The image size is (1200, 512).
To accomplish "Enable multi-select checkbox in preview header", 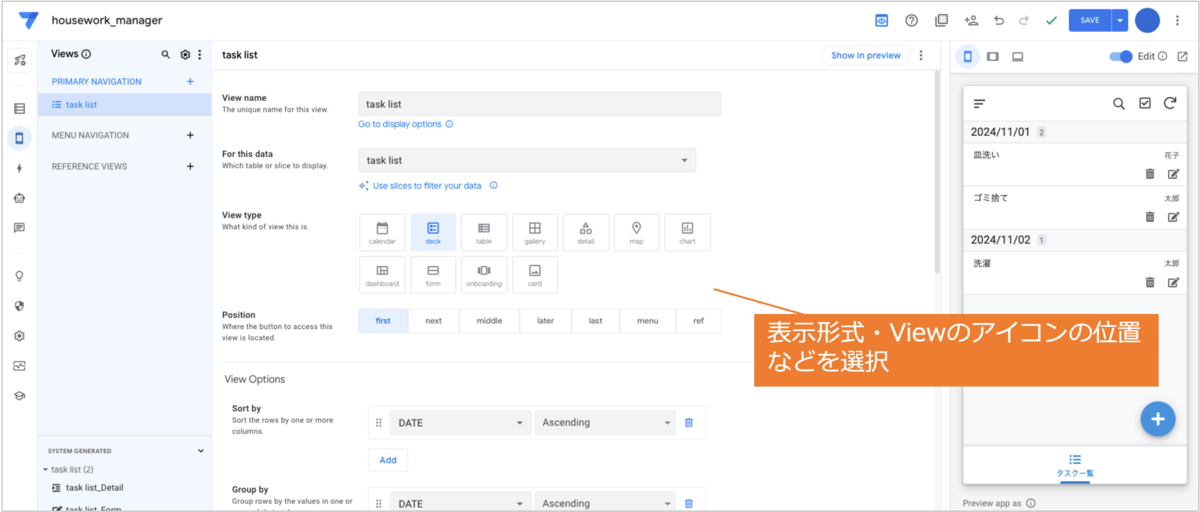I will [x=1145, y=103].
